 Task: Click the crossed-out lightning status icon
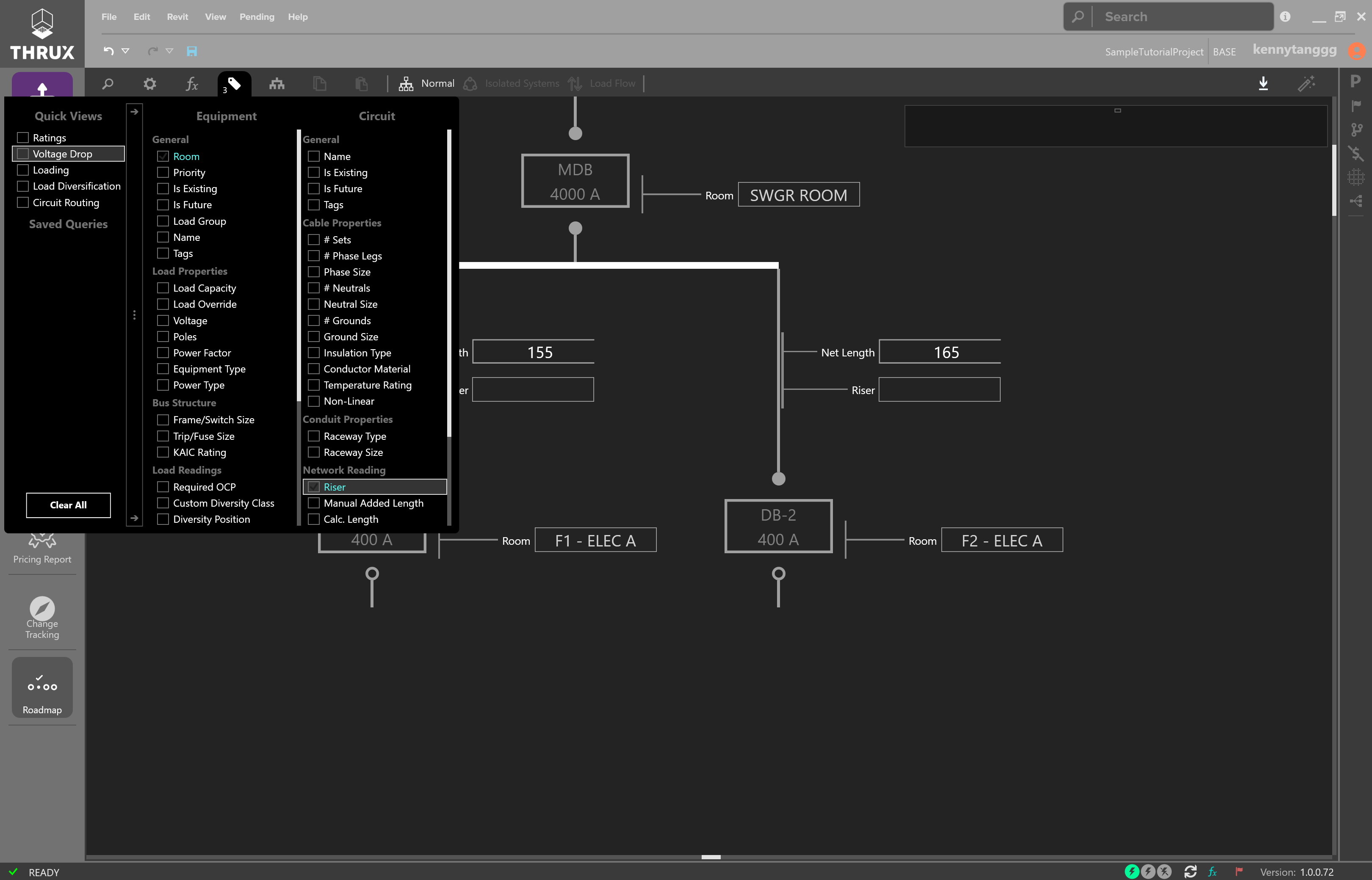point(1164,872)
